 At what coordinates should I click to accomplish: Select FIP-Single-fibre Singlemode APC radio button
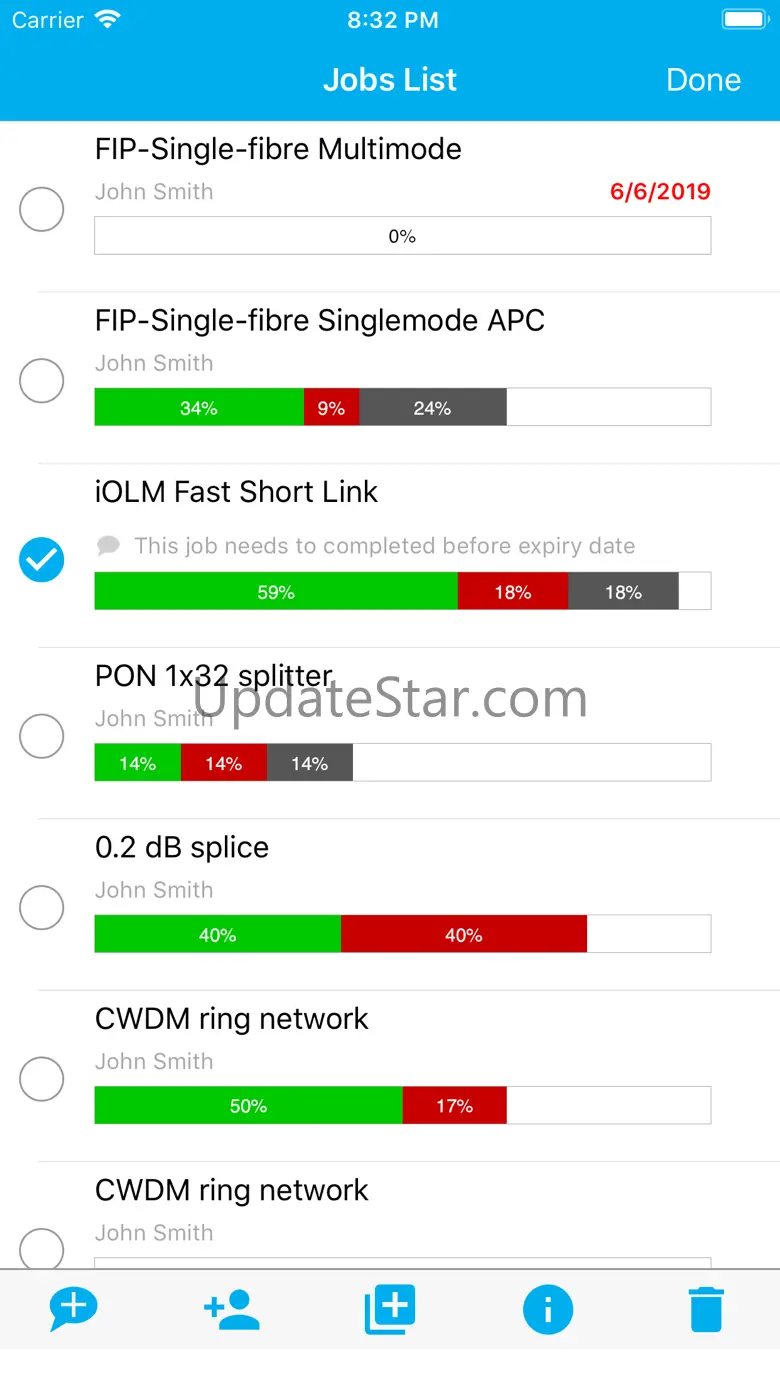pyautogui.click(x=42, y=380)
